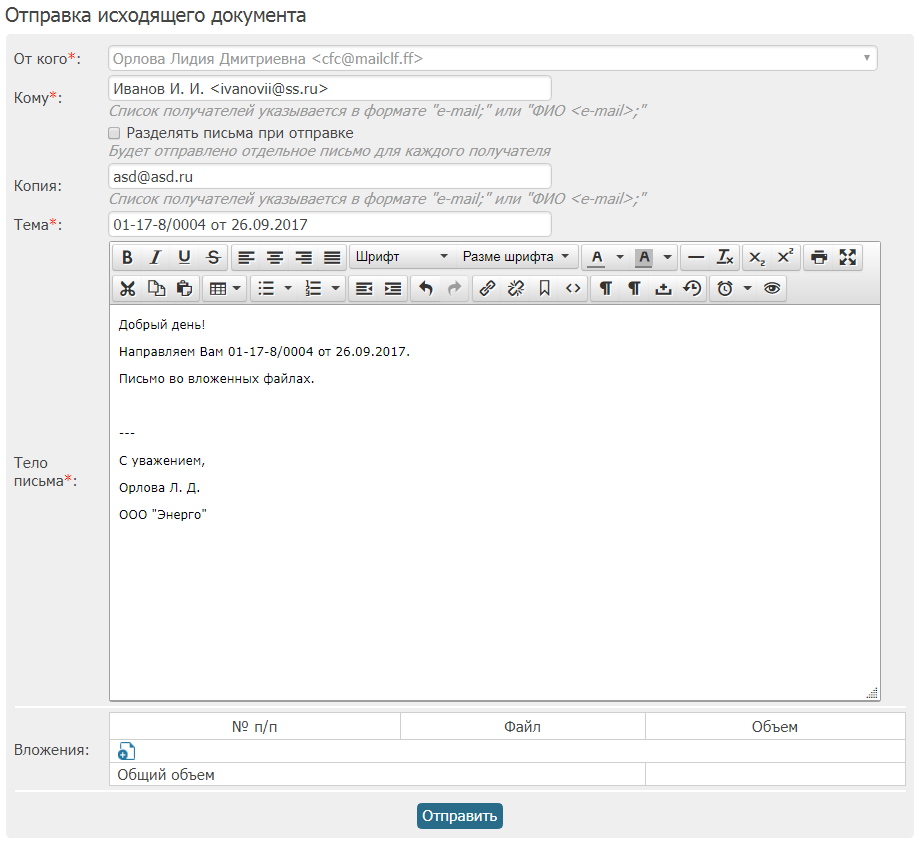The width and height of the screenshot is (920, 845).
Task: Click the alarm clock icon
Action: click(725, 288)
